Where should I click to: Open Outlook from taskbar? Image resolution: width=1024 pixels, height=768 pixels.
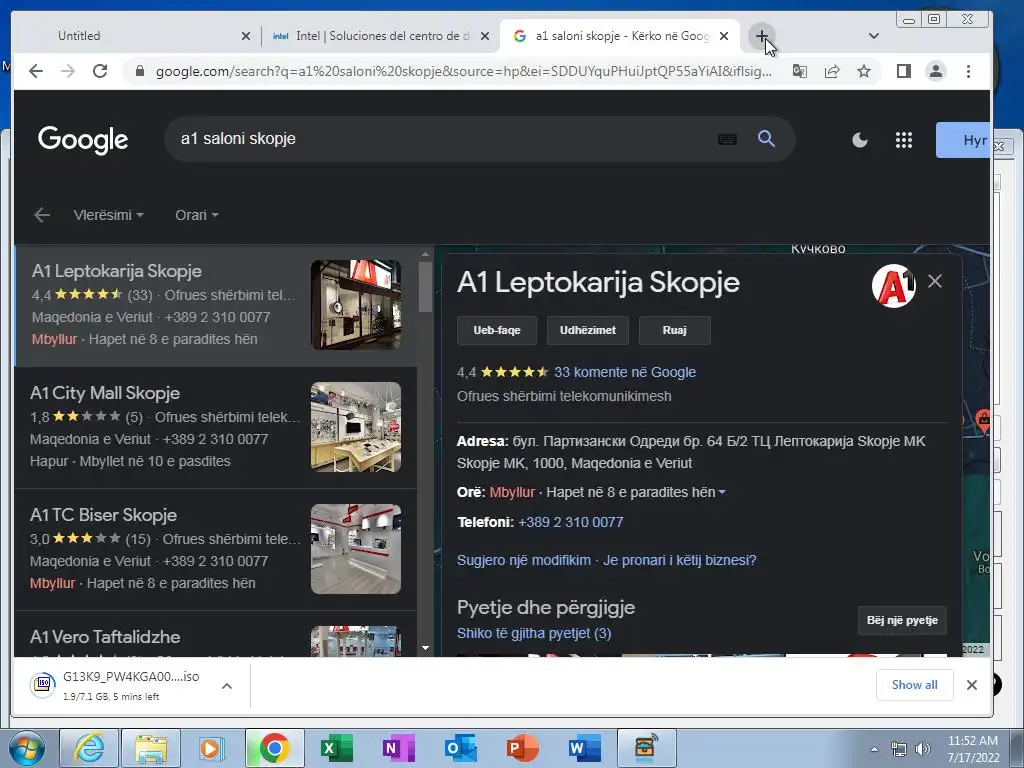pos(461,748)
